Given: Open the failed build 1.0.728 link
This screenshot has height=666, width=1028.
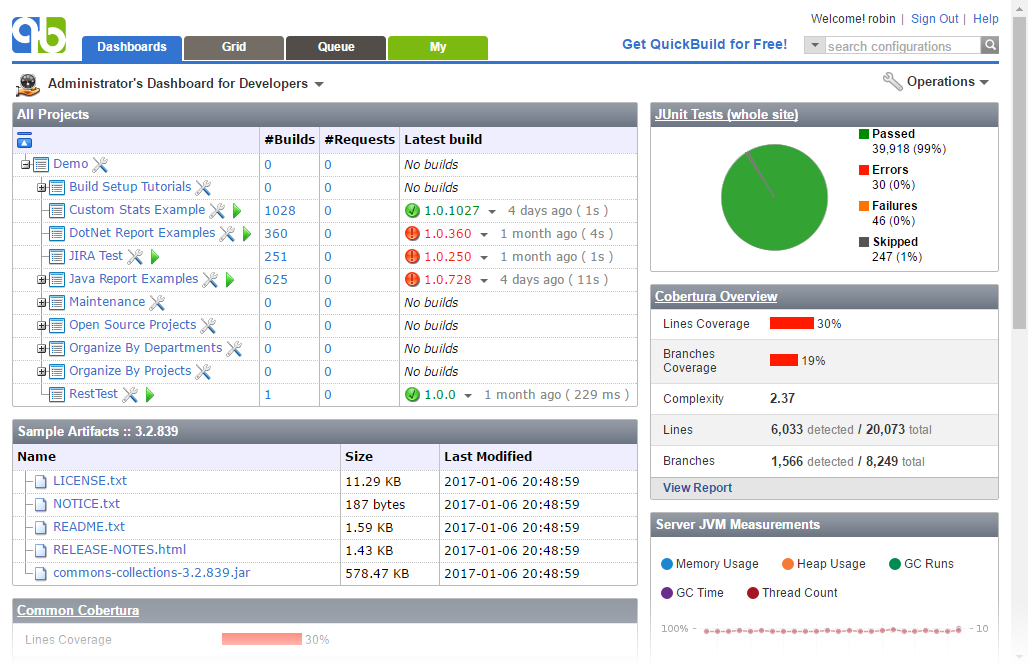Looking at the screenshot, I should coord(448,280).
